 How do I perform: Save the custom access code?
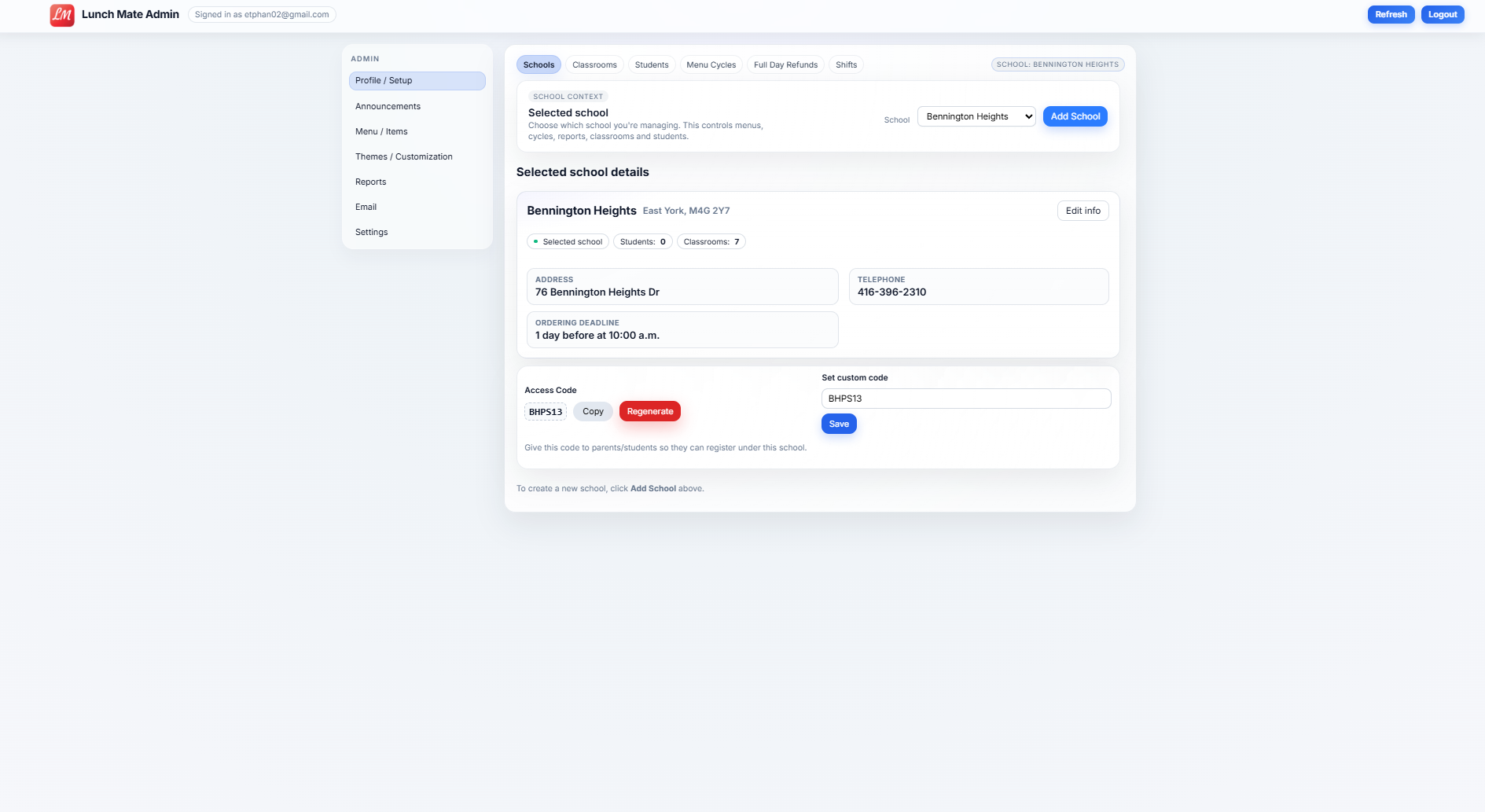pyautogui.click(x=839, y=424)
